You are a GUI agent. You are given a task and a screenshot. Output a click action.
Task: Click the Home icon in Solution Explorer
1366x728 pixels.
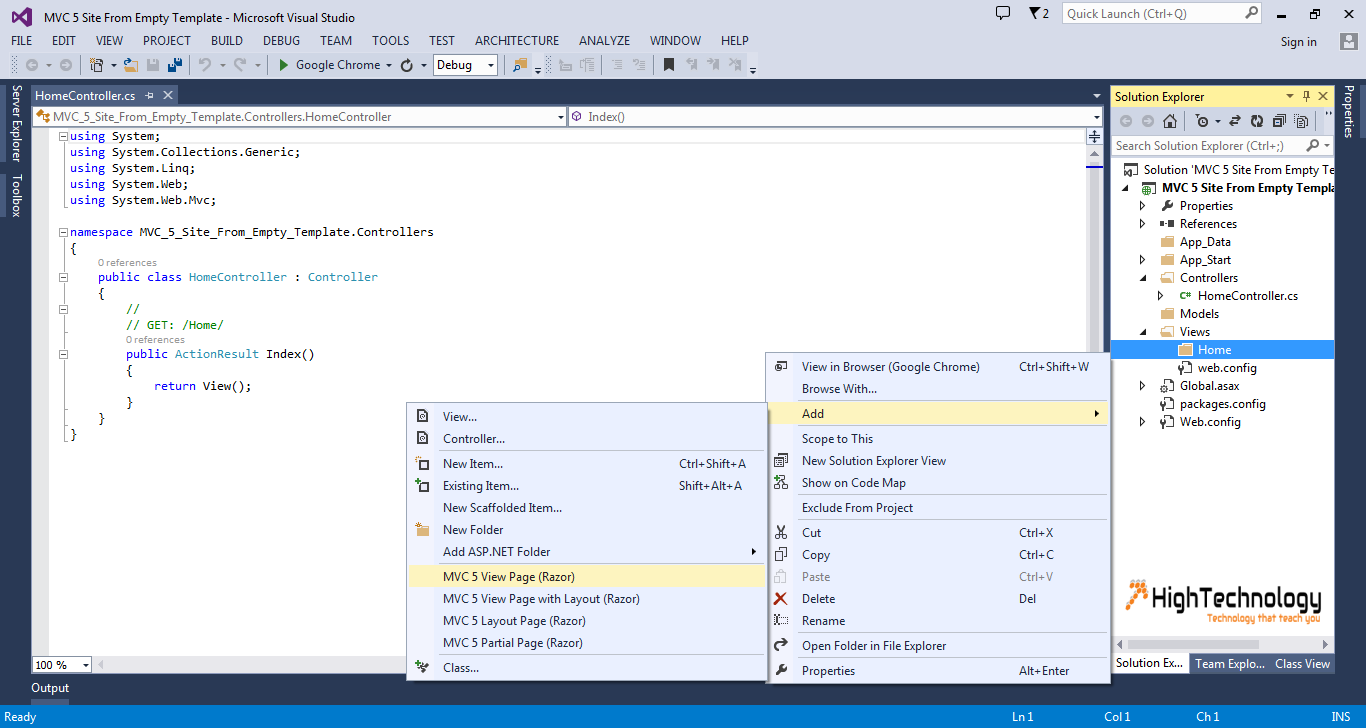pyautogui.click(x=1170, y=121)
